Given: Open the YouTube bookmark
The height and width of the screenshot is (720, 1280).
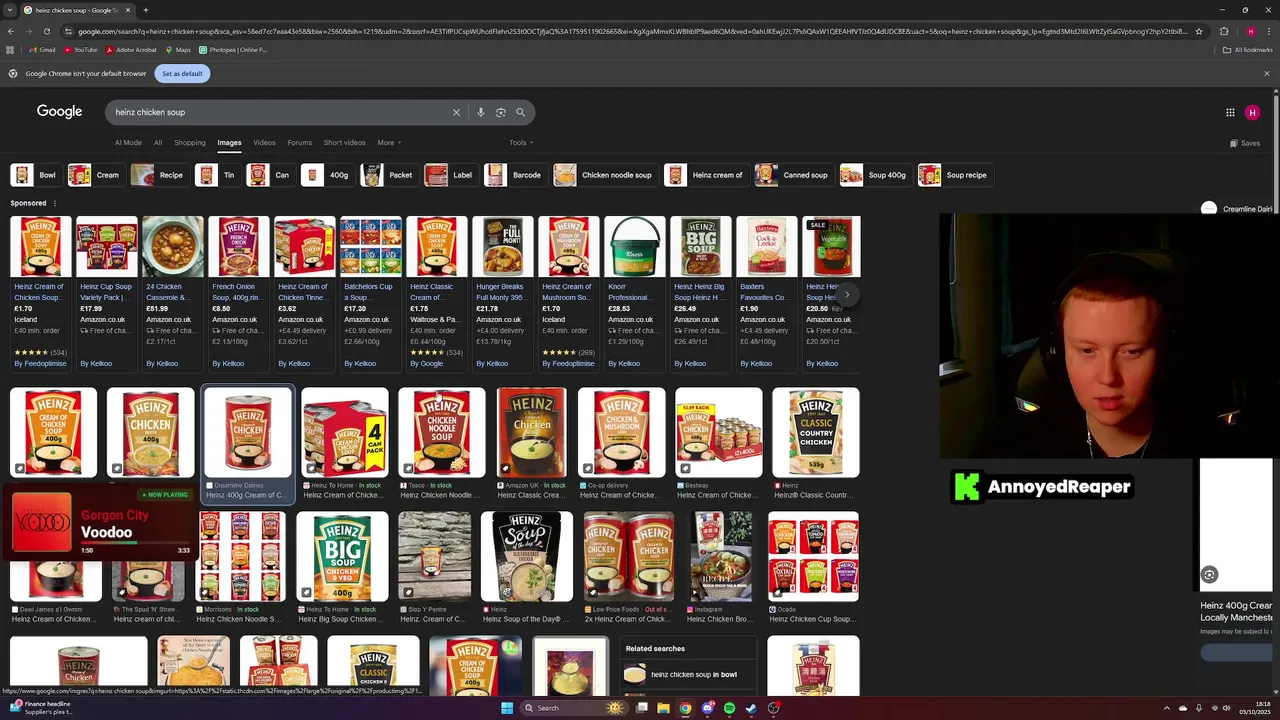Looking at the screenshot, I should coord(80,49).
